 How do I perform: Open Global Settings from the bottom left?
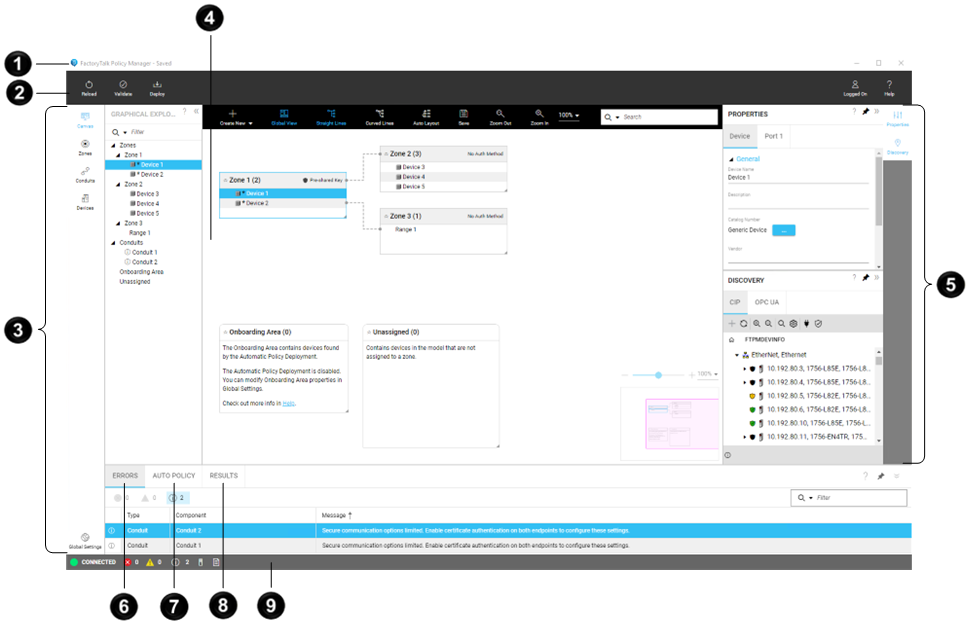(x=86, y=537)
